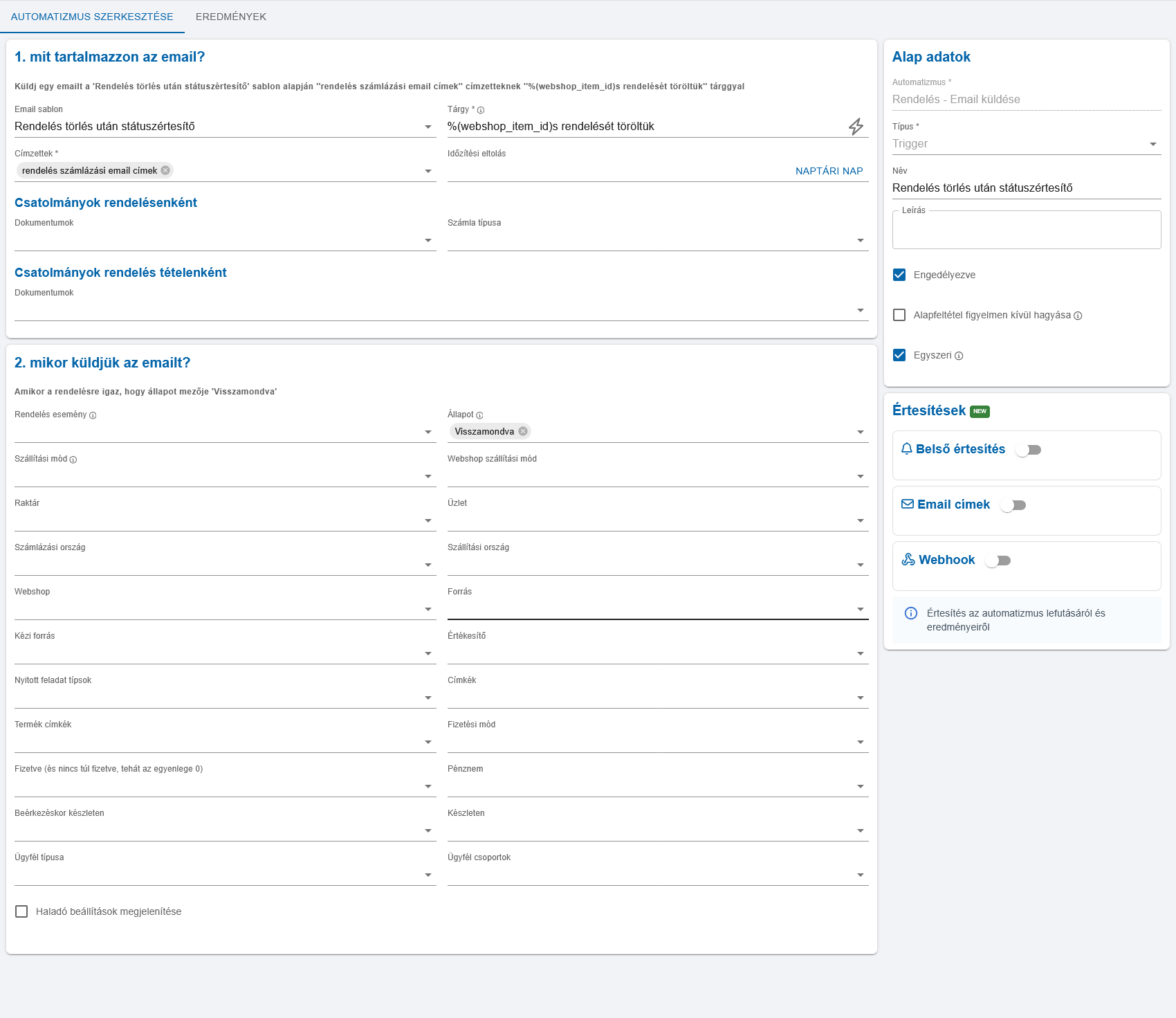Open the Ügyfél típusa dropdown
Viewport: 1176px width, 1018px height.
[x=225, y=875]
